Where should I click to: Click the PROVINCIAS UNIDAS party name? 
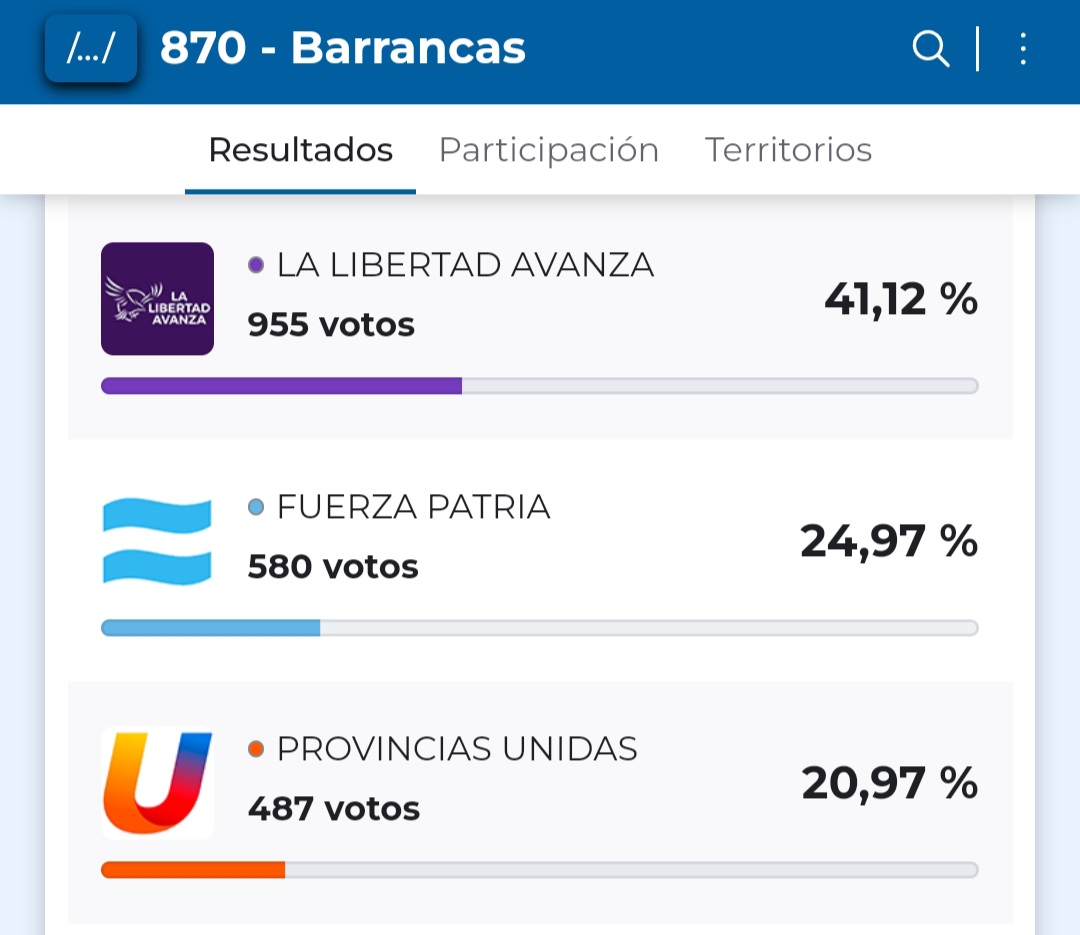457,749
